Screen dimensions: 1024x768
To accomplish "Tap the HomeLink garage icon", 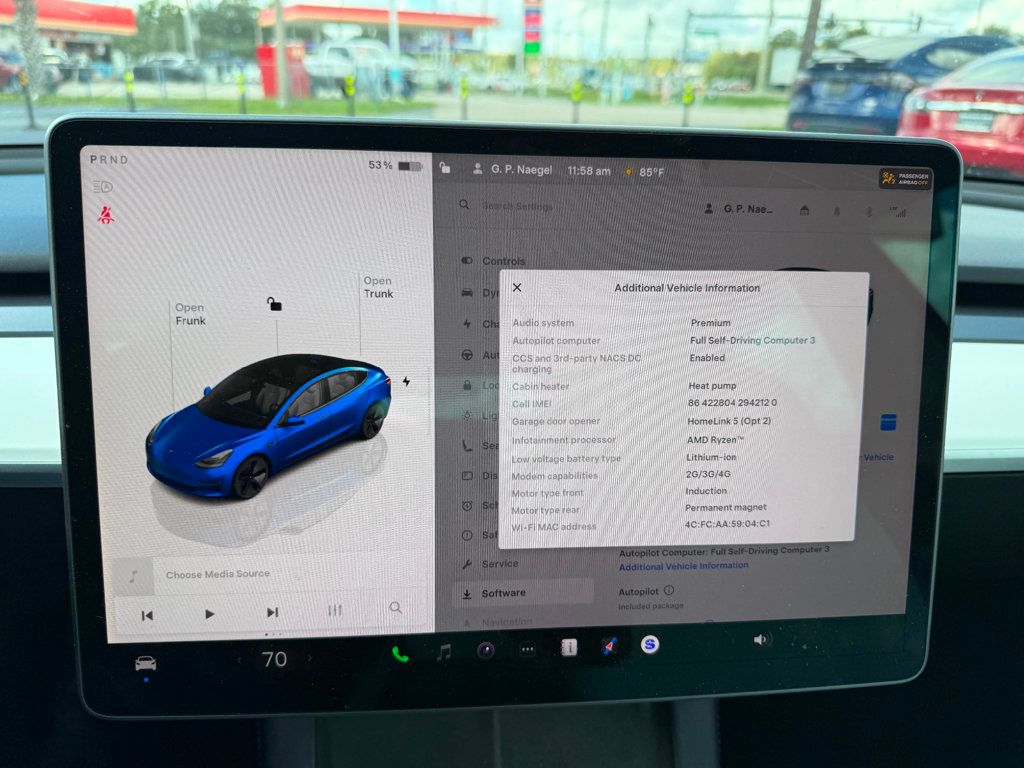I will 804,210.
